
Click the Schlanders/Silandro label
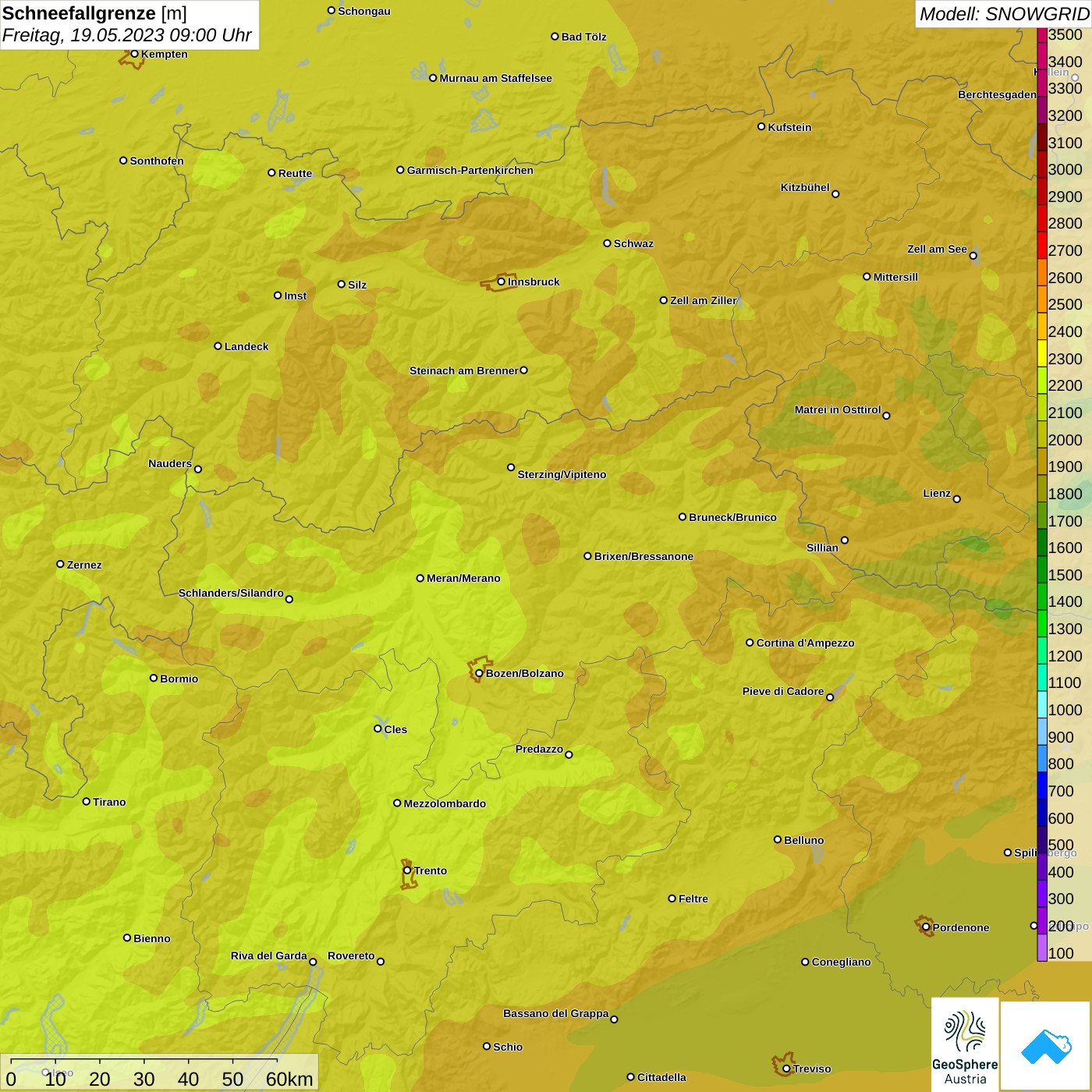click(231, 593)
